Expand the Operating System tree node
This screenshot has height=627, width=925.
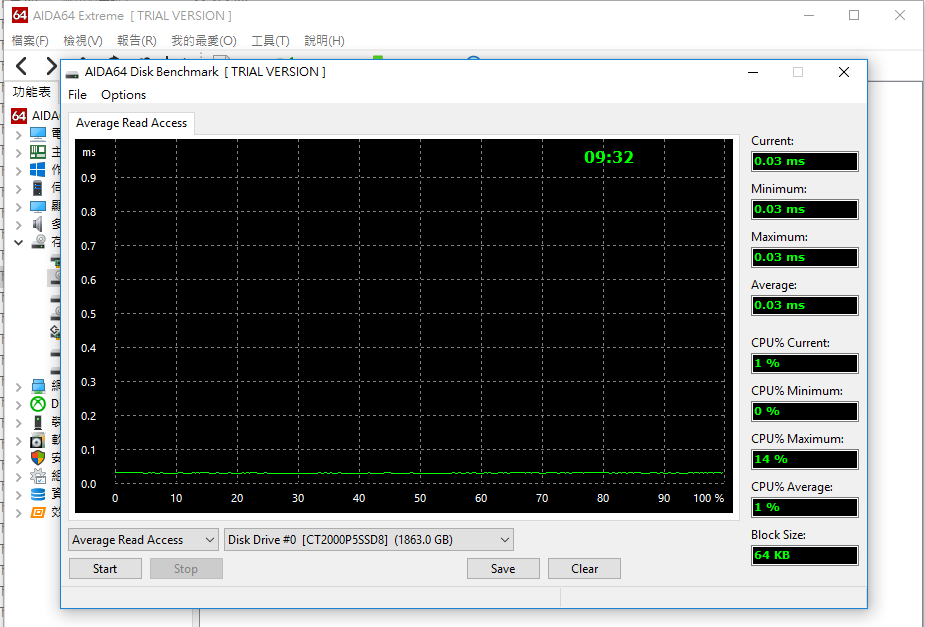click(x=19, y=170)
